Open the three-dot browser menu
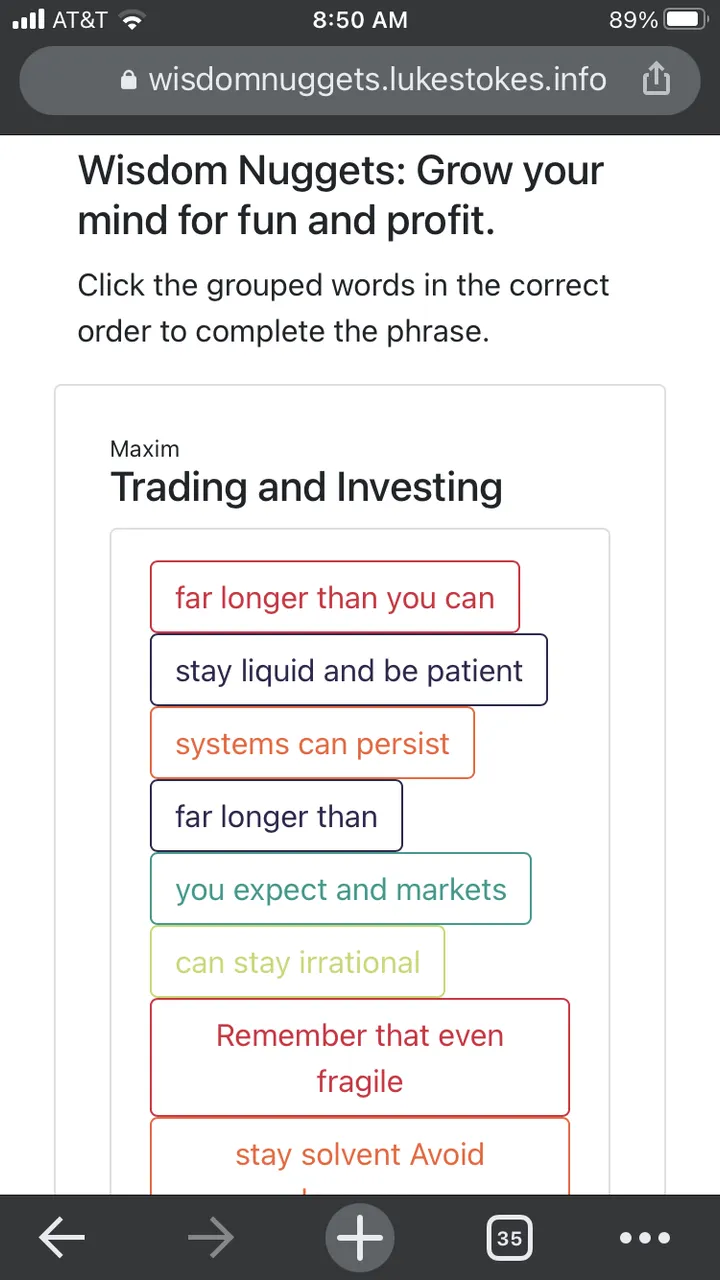720x1280 pixels. (x=646, y=1238)
